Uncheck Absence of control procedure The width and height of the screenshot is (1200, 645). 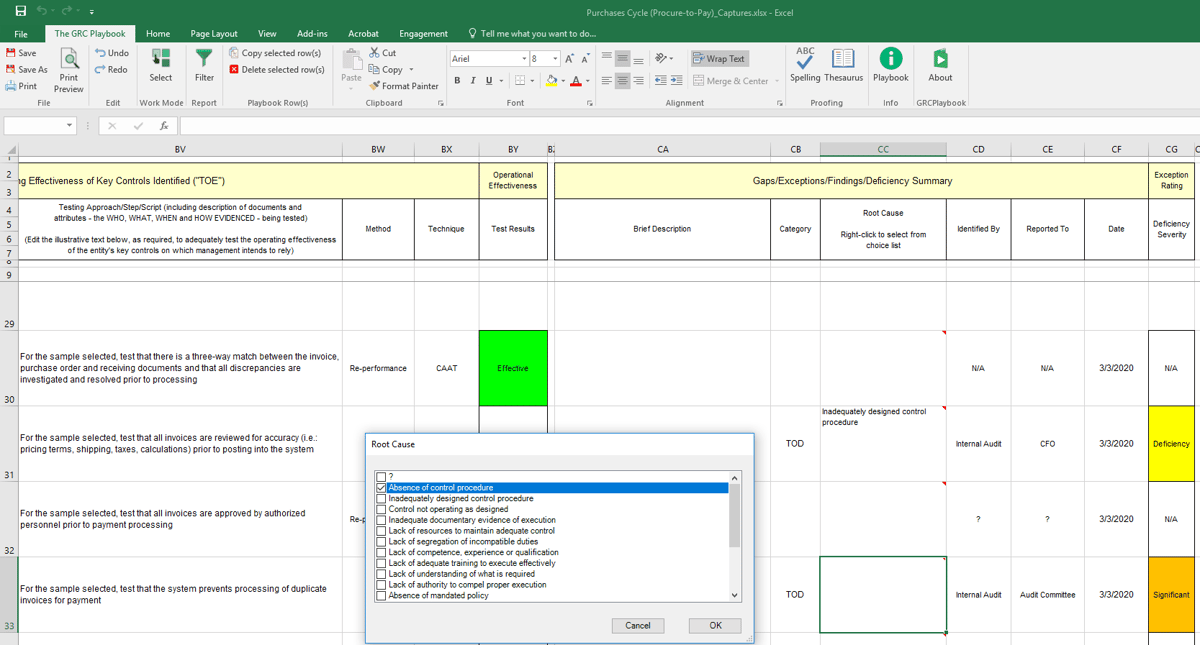(381, 488)
